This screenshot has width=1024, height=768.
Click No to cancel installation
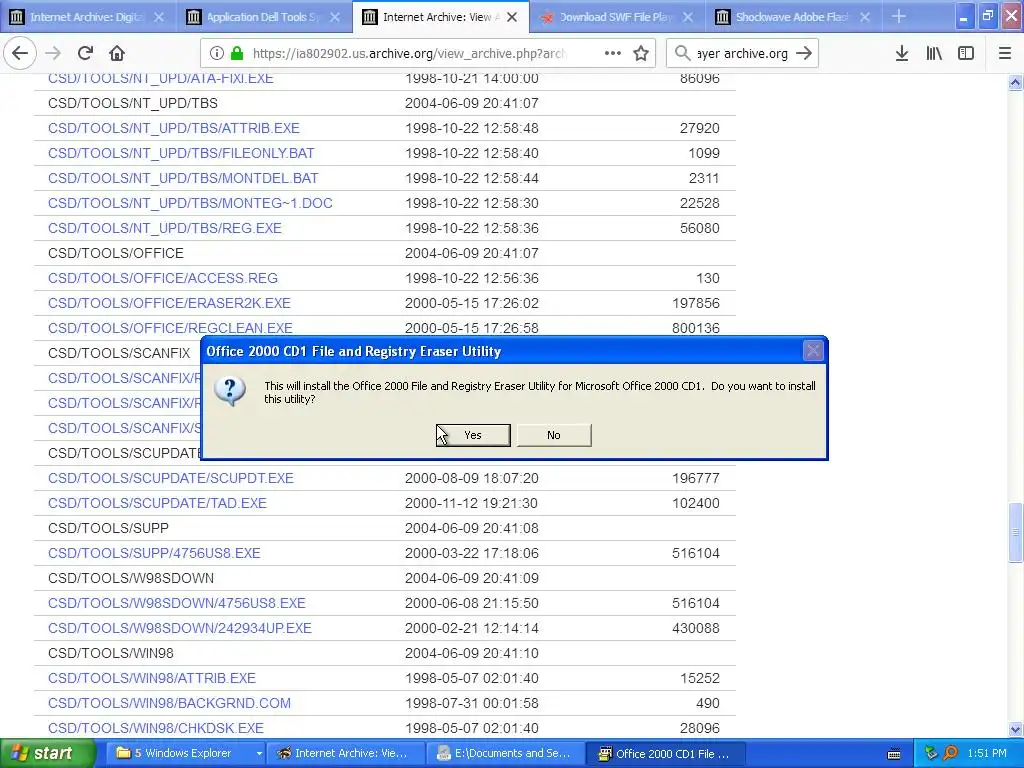554,435
